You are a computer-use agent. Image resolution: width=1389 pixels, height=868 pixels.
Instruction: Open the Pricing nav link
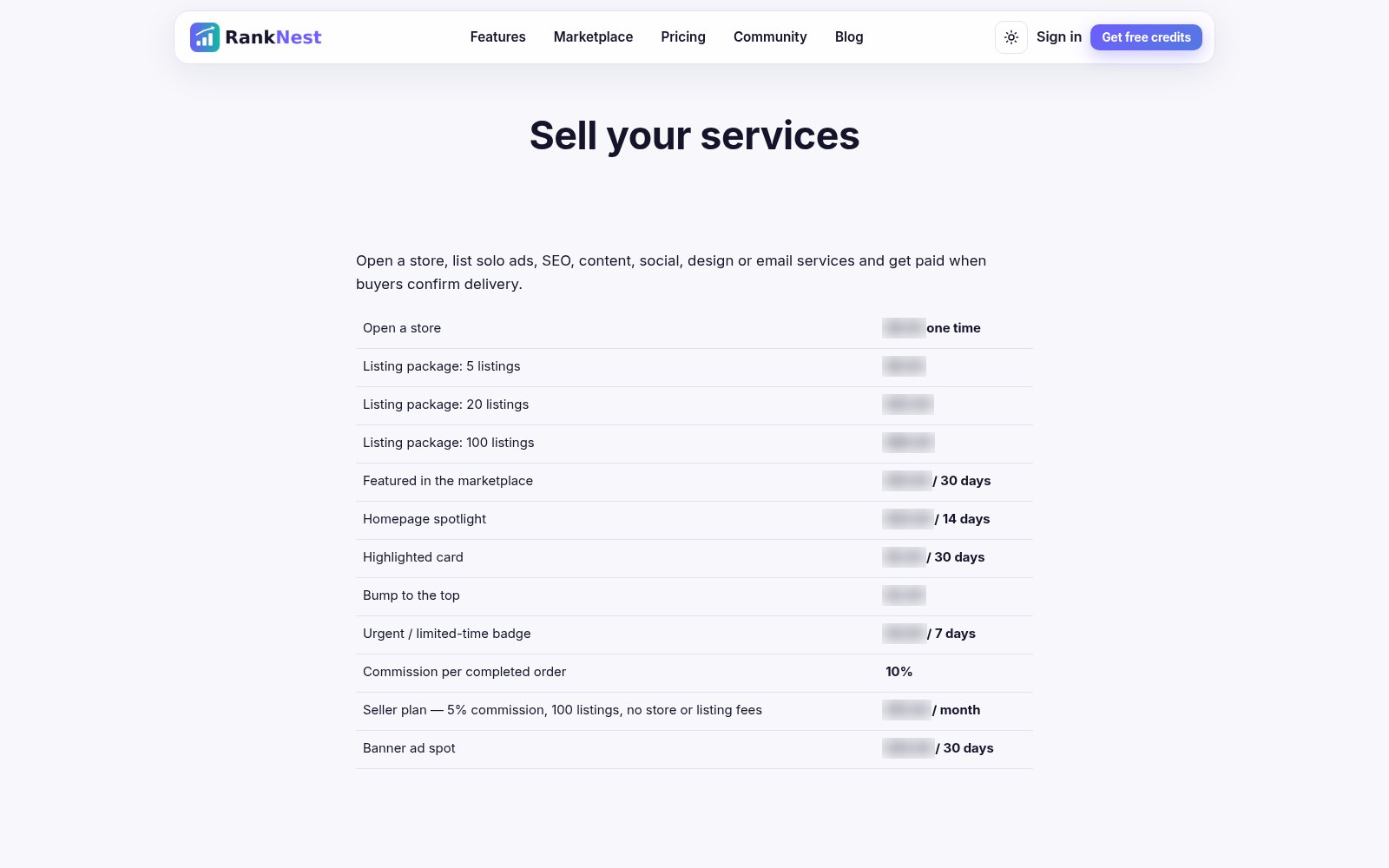click(683, 37)
